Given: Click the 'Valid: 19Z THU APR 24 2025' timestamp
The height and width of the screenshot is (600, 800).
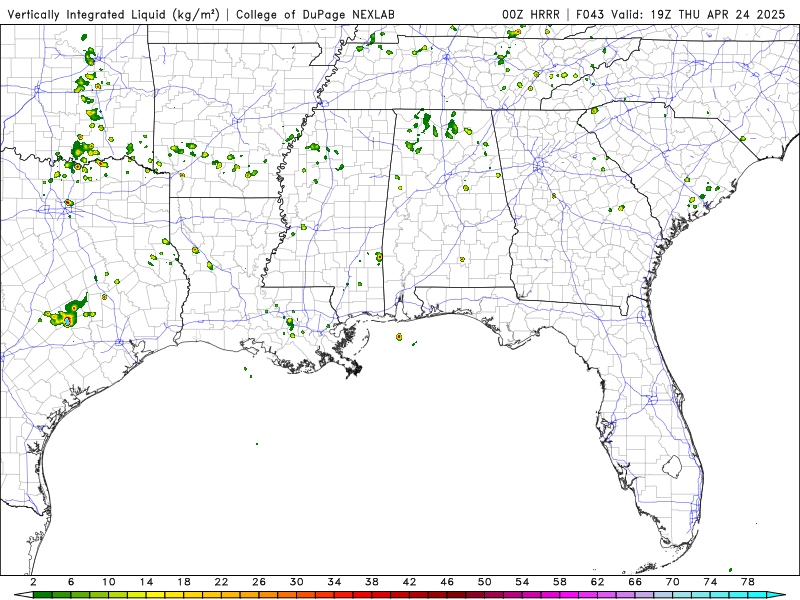Looking at the screenshot, I should 698,14.
